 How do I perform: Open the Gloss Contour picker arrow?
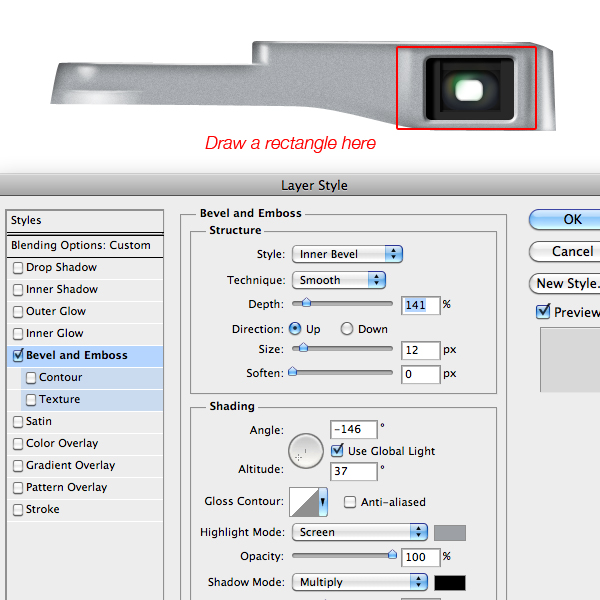323,502
